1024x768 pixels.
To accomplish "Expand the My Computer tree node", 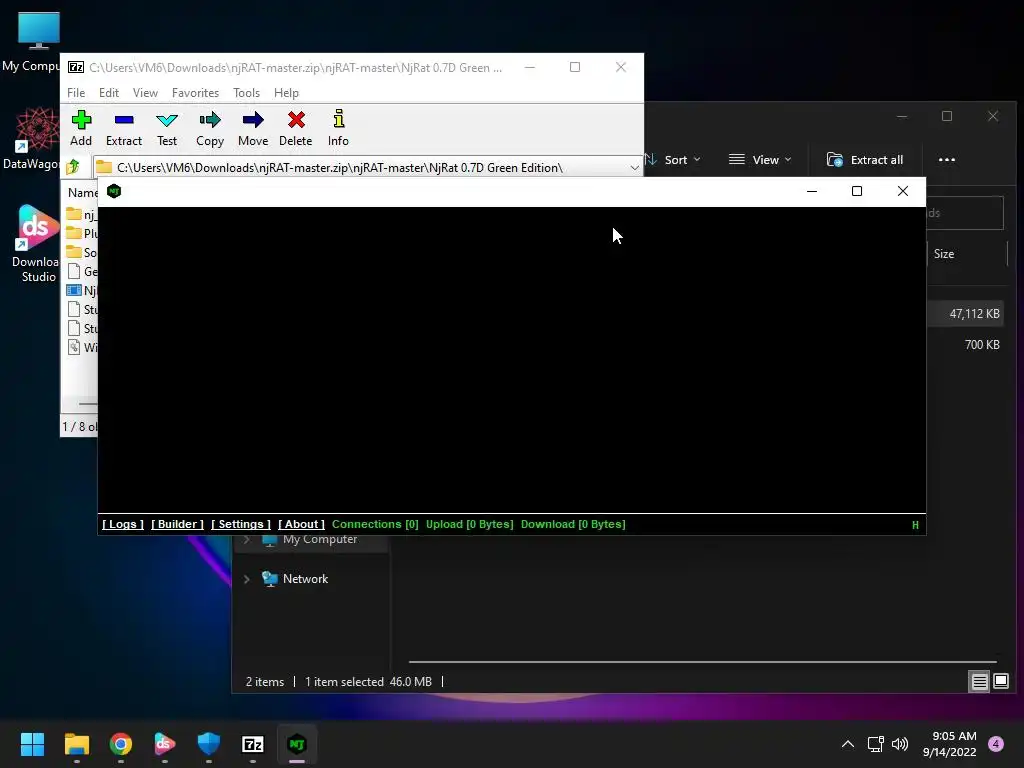I will click(247, 539).
